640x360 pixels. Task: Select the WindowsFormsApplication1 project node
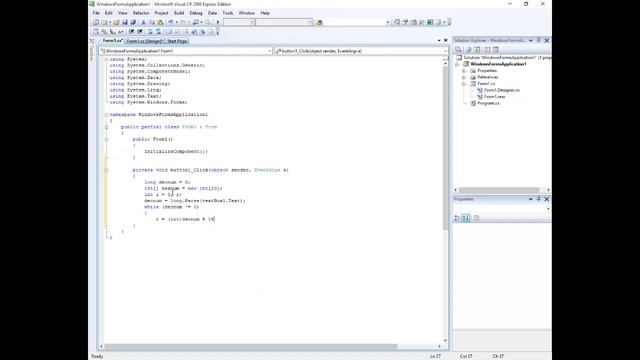coord(498,64)
